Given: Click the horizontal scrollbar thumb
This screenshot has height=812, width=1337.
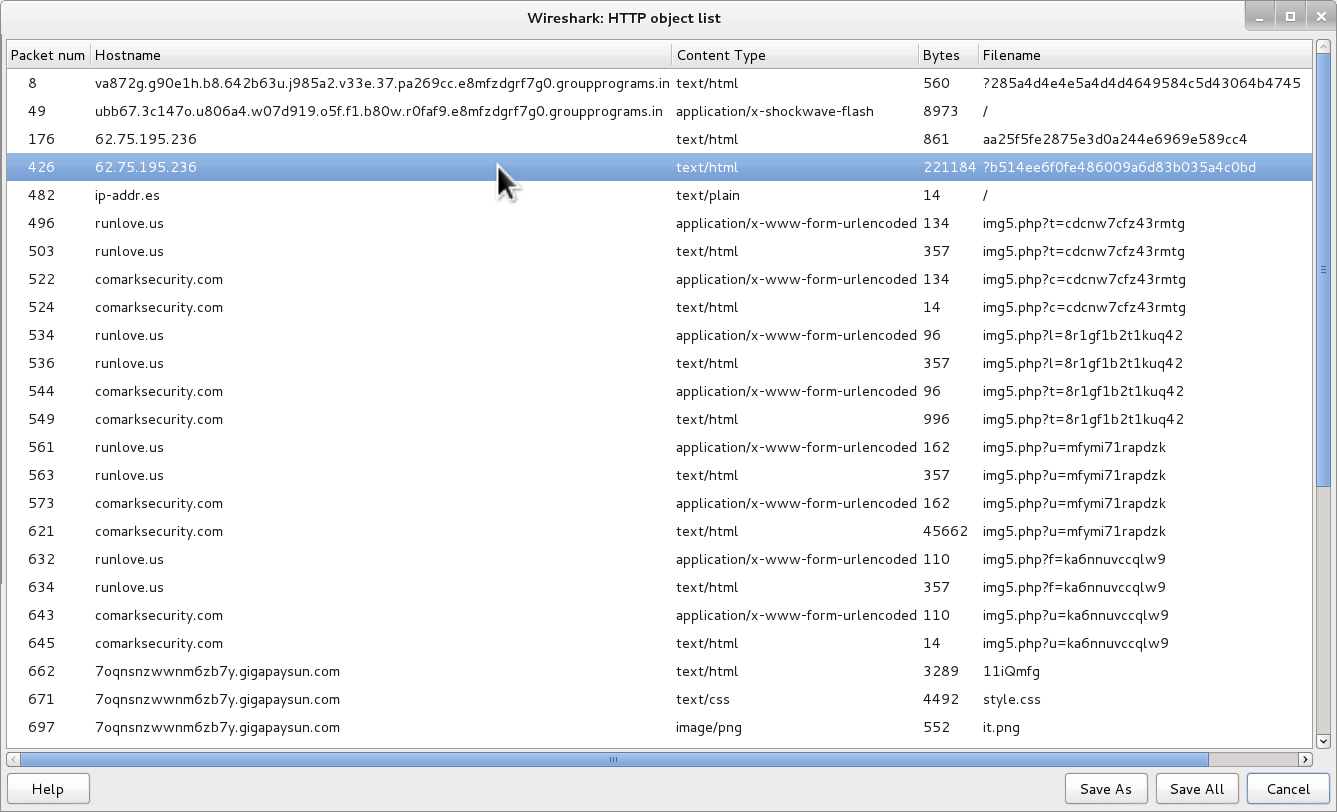Looking at the screenshot, I should pyautogui.click(x=614, y=760).
